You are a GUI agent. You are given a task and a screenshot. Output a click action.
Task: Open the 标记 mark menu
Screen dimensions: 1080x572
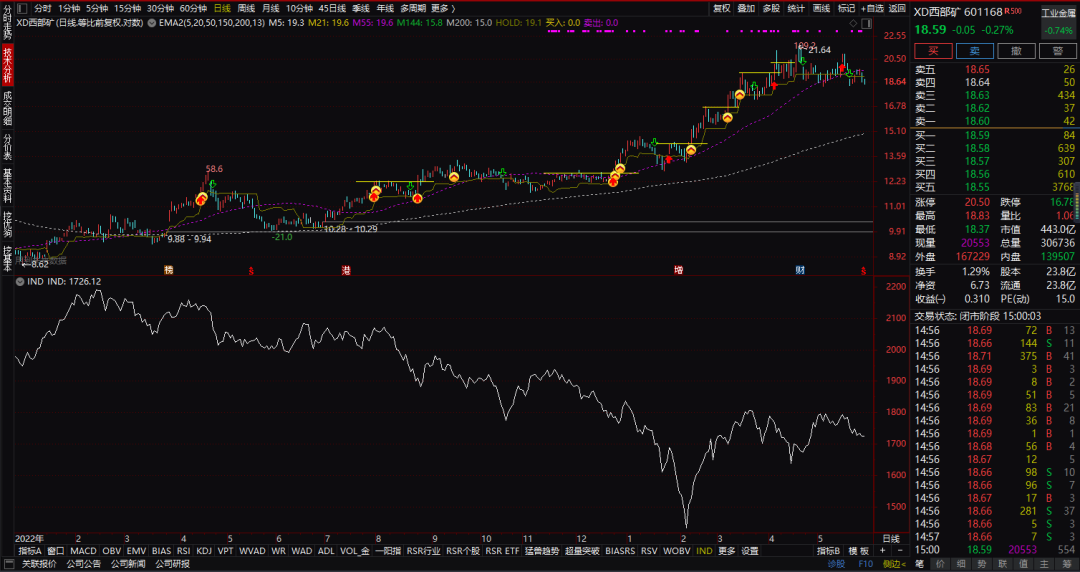[x=846, y=8]
